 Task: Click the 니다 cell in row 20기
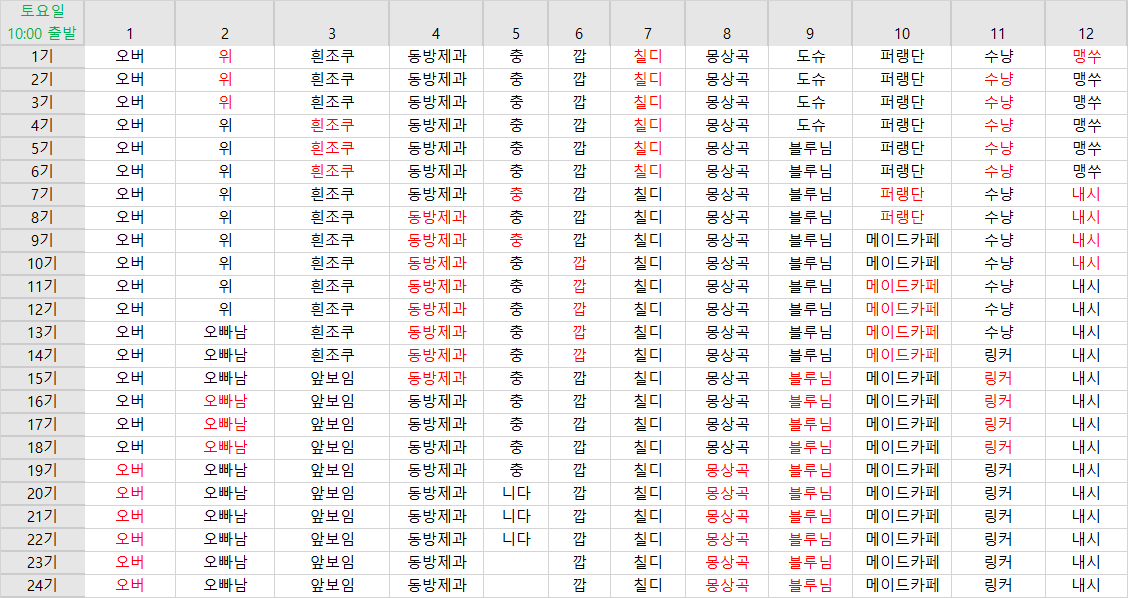click(516, 493)
